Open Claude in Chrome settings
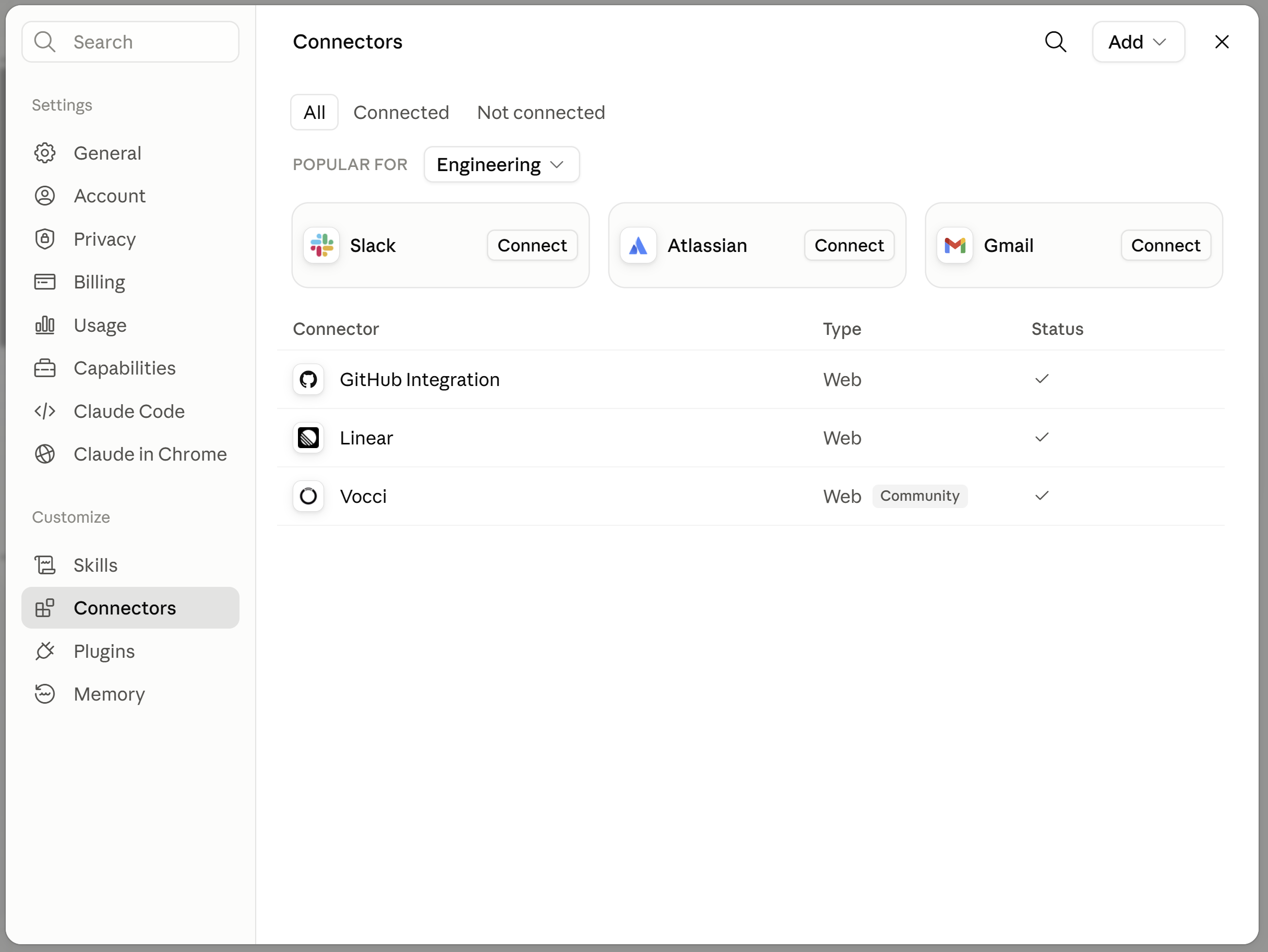 pos(130,454)
